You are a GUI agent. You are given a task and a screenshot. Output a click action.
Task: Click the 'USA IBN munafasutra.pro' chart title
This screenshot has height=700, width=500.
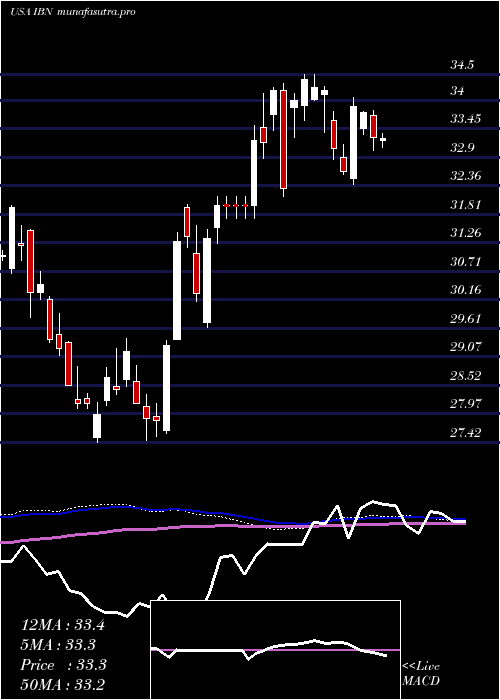pos(72,12)
